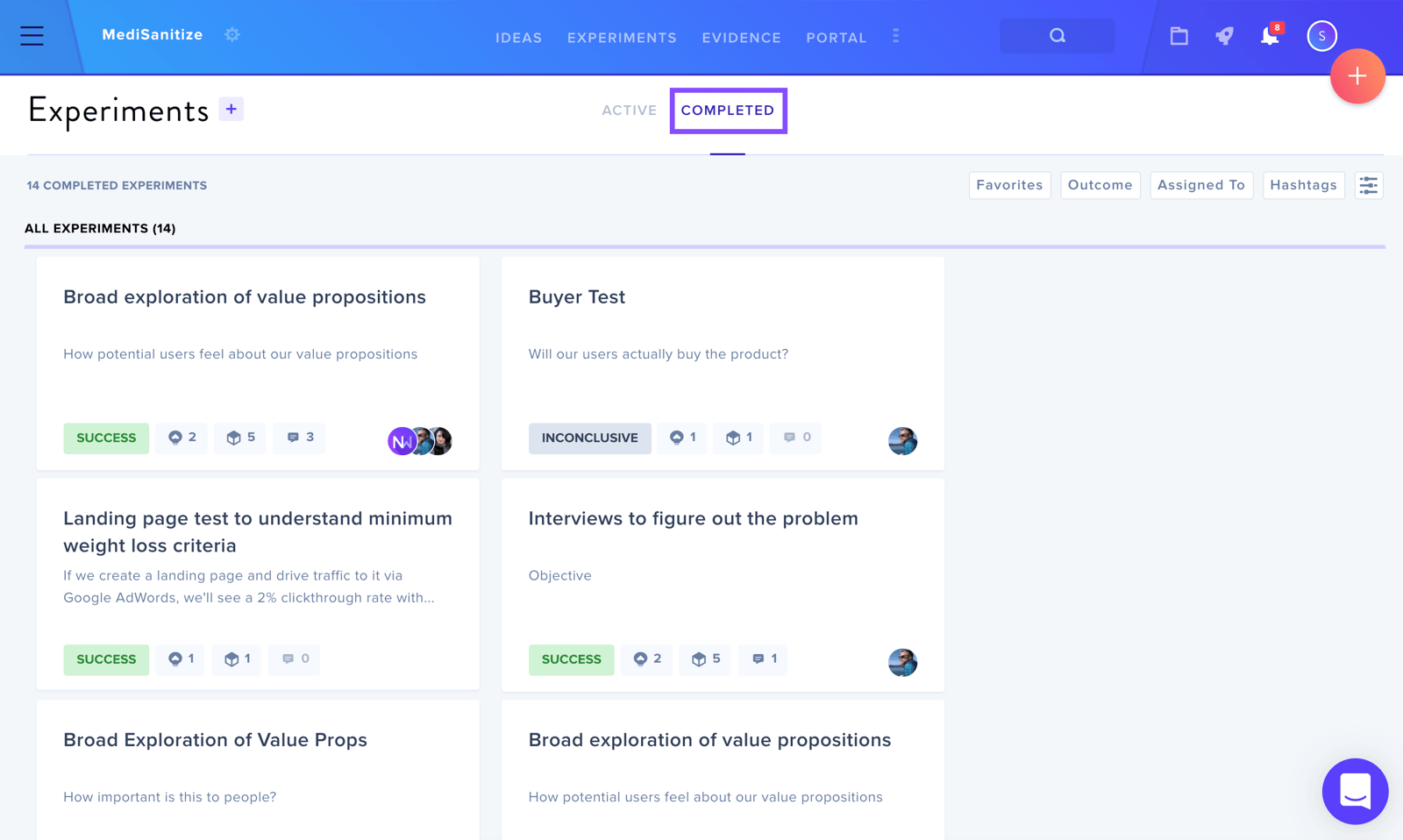Screen dimensions: 1403x840
Task: Click '14 COMPLETED EXPERIMENTS' text
Action: (x=117, y=186)
